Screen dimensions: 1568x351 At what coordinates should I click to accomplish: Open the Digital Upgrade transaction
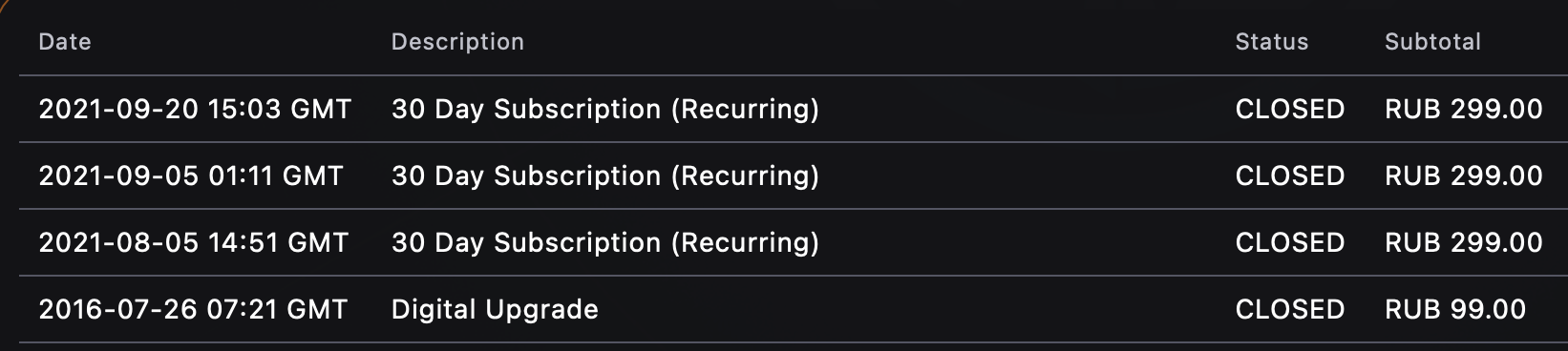(495, 310)
